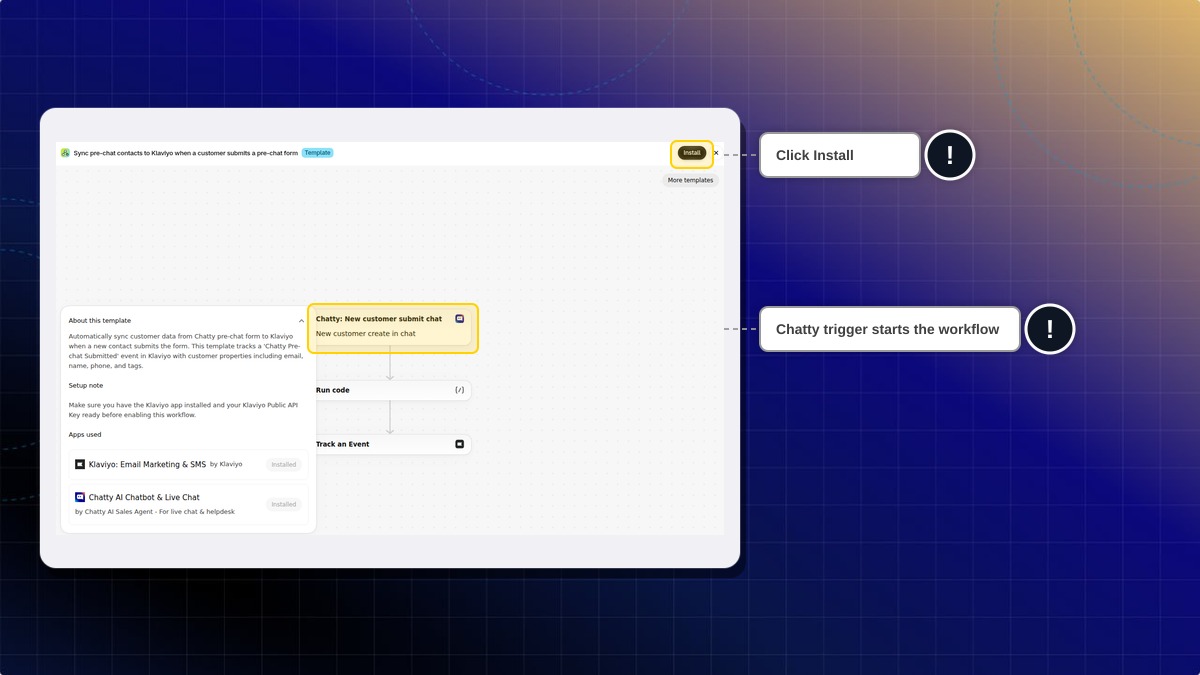Click the Installed badge for Chatty AI Chatbot
The height and width of the screenshot is (675, 1200).
pos(284,504)
